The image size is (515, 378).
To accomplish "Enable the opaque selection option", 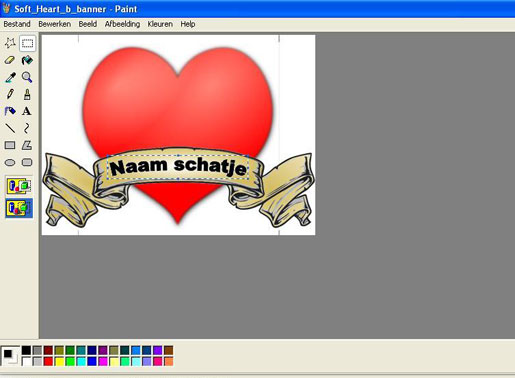I will [19, 185].
